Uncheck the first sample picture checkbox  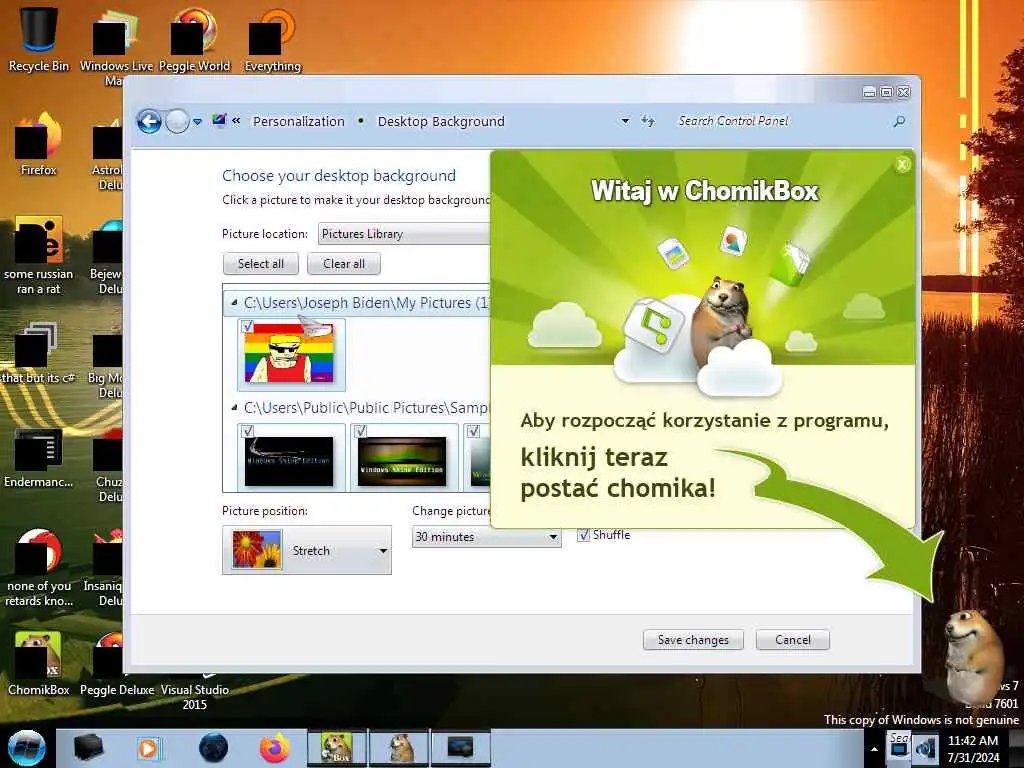point(248,431)
